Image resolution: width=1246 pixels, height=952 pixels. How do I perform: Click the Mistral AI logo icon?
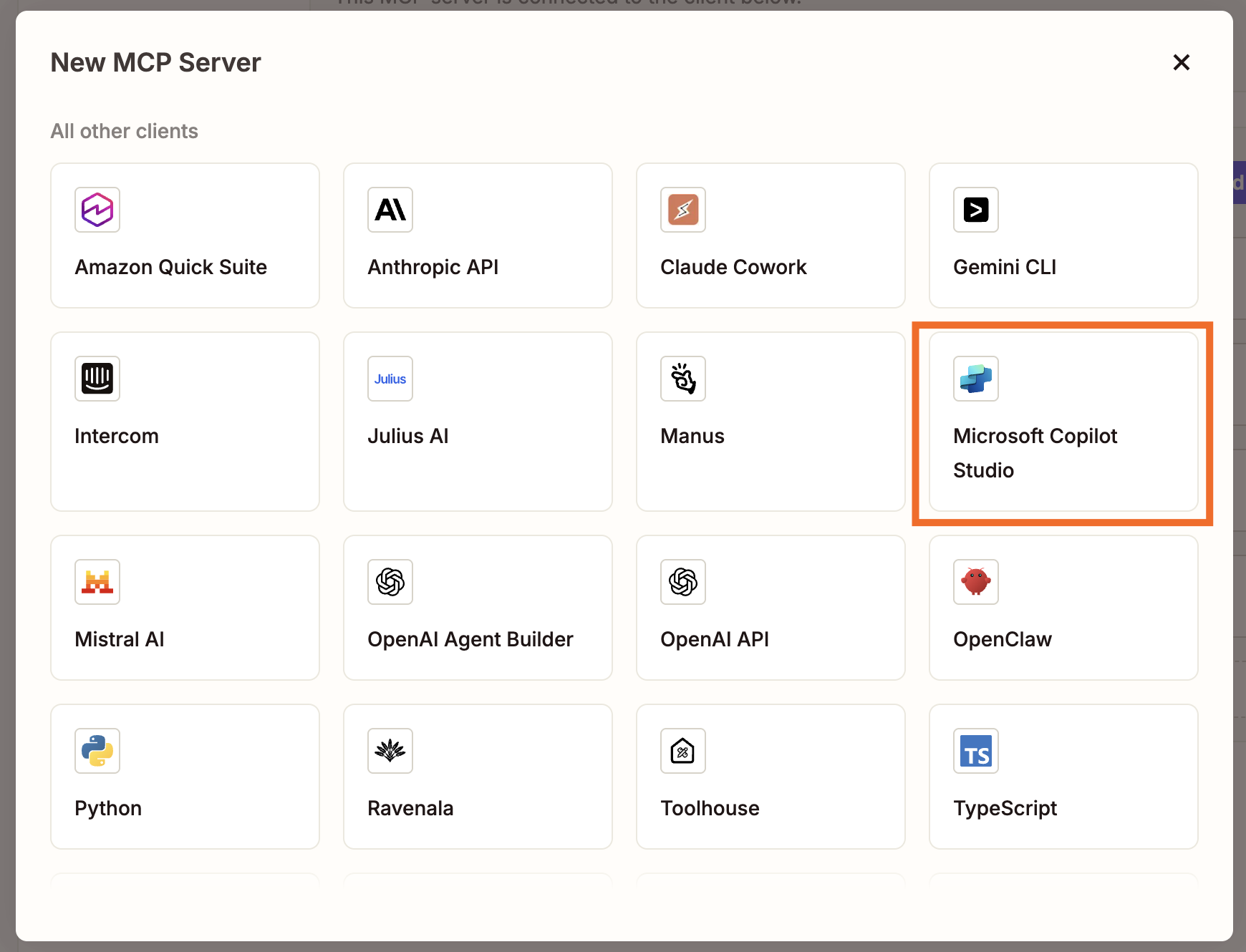click(97, 582)
